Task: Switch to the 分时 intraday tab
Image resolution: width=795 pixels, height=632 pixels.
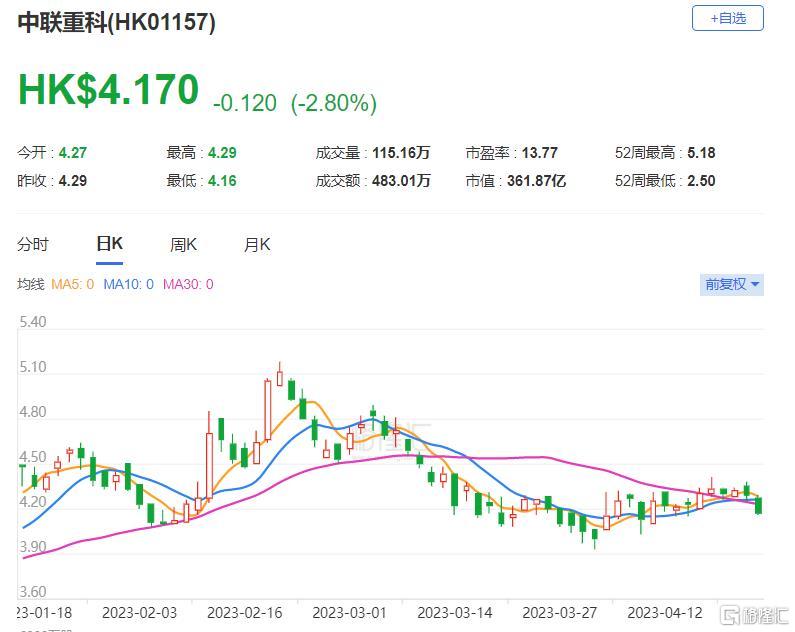Action: tap(33, 245)
